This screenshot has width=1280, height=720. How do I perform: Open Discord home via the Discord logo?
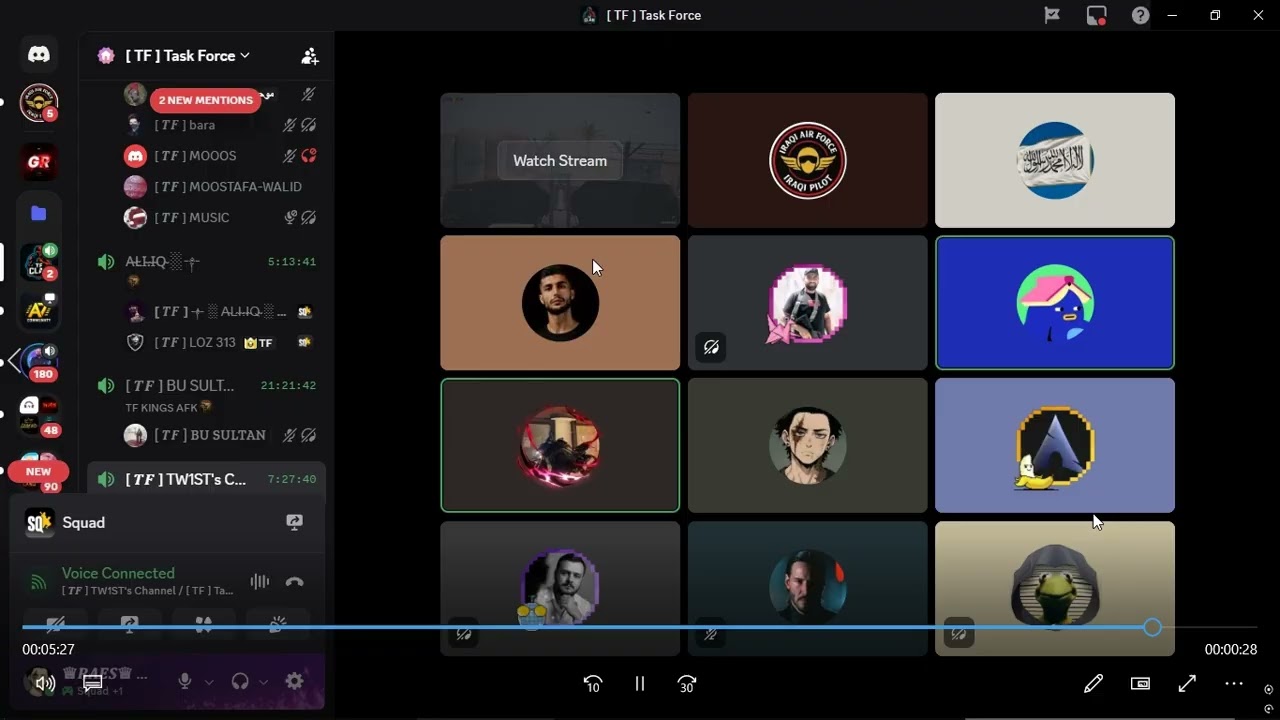click(x=39, y=54)
